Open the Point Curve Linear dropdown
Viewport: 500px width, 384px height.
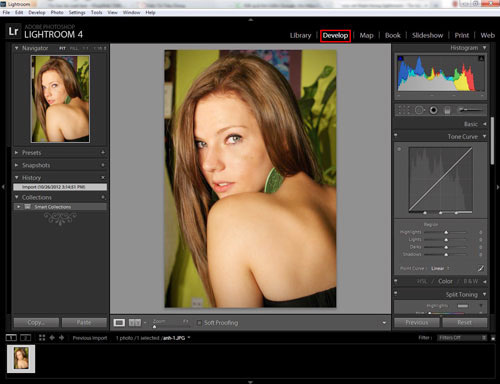pos(440,268)
